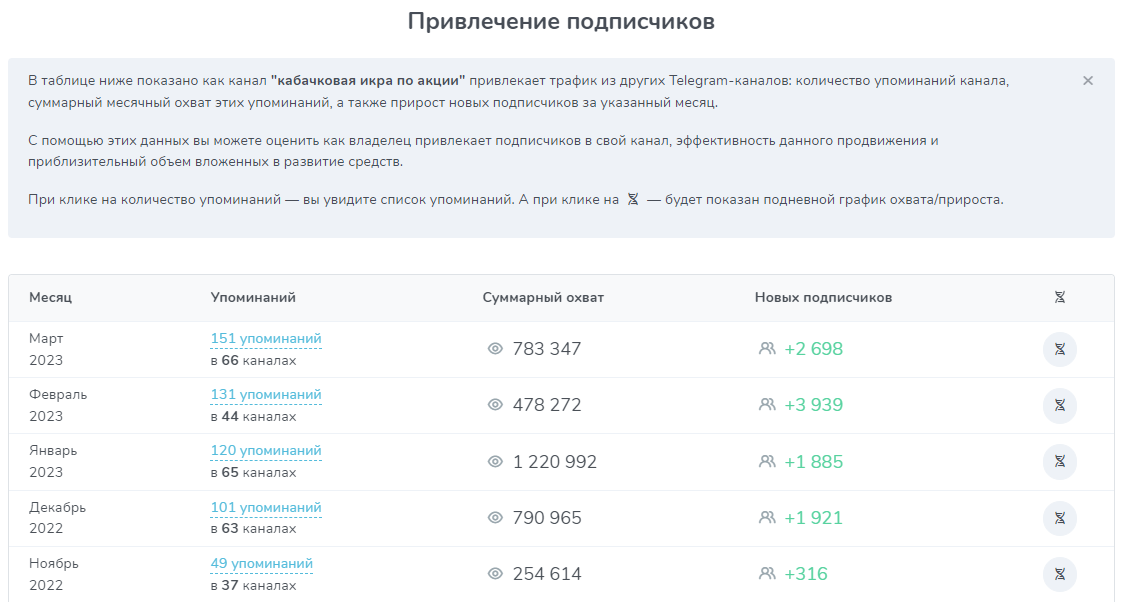The width and height of the screenshot is (1122, 602).
Task: Open the 49 упоминаний list
Action: coord(261,564)
